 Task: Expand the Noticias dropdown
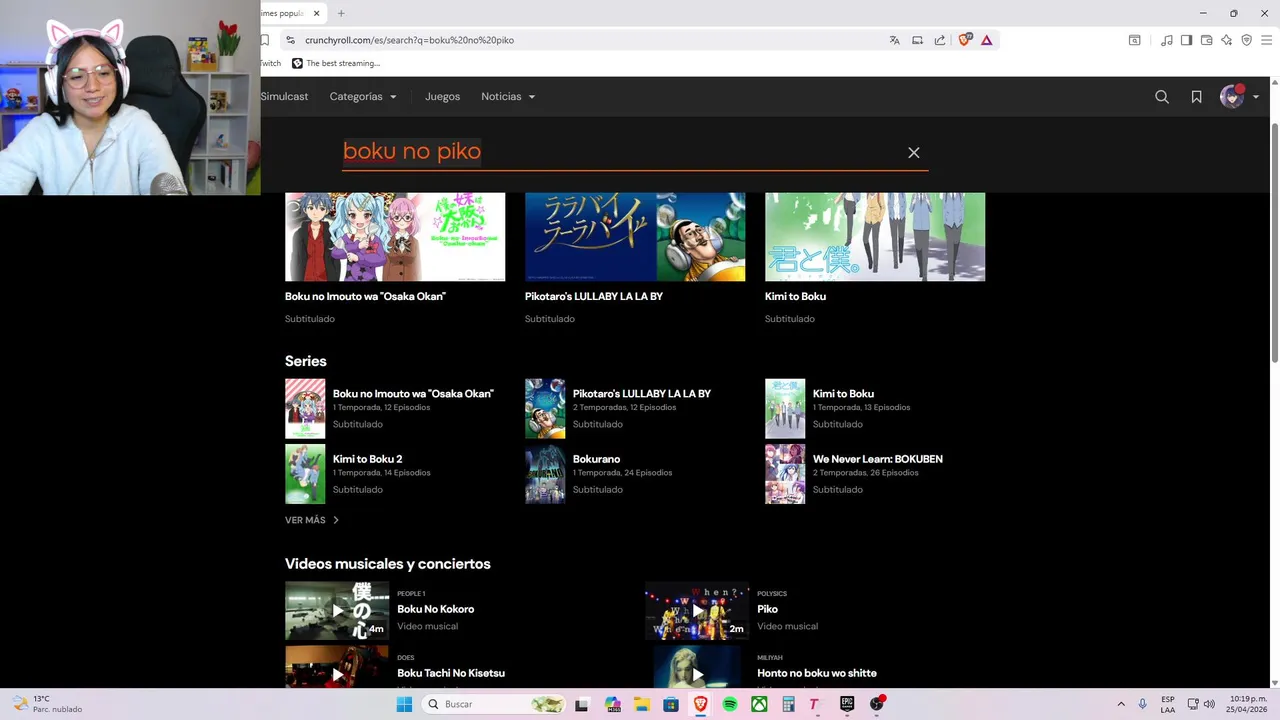[508, 97]
